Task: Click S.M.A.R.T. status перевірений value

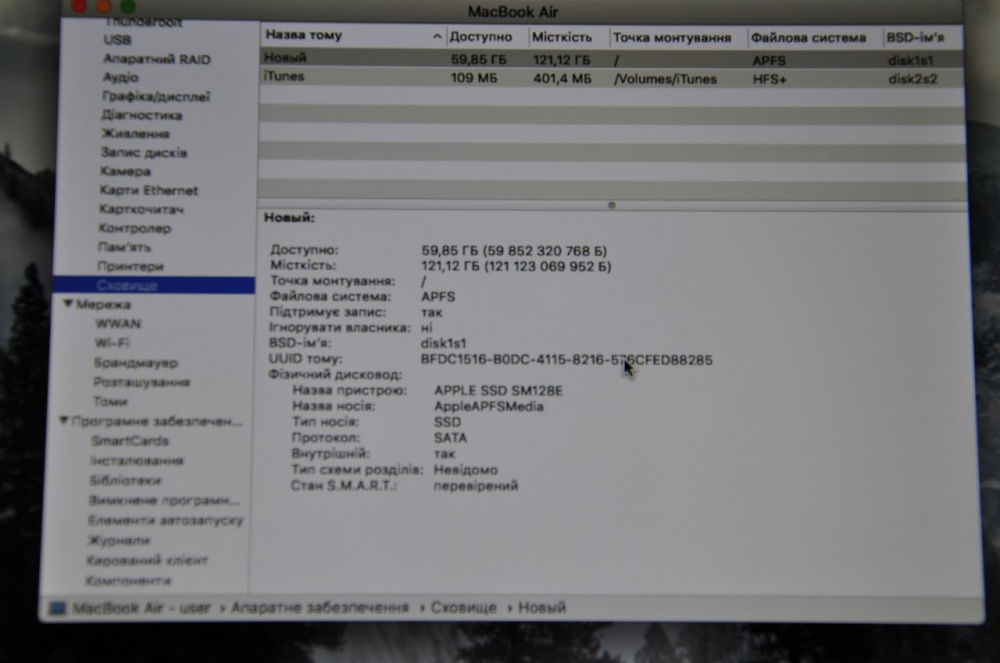Action: pyautogui.click(x=476, y=486)
